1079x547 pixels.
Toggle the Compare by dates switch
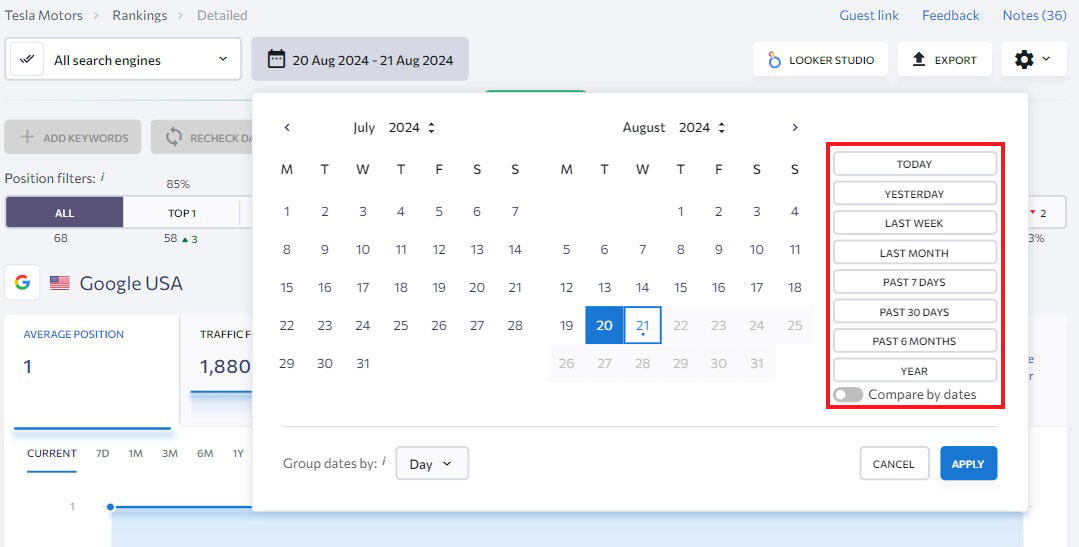(x=848, y=395)
